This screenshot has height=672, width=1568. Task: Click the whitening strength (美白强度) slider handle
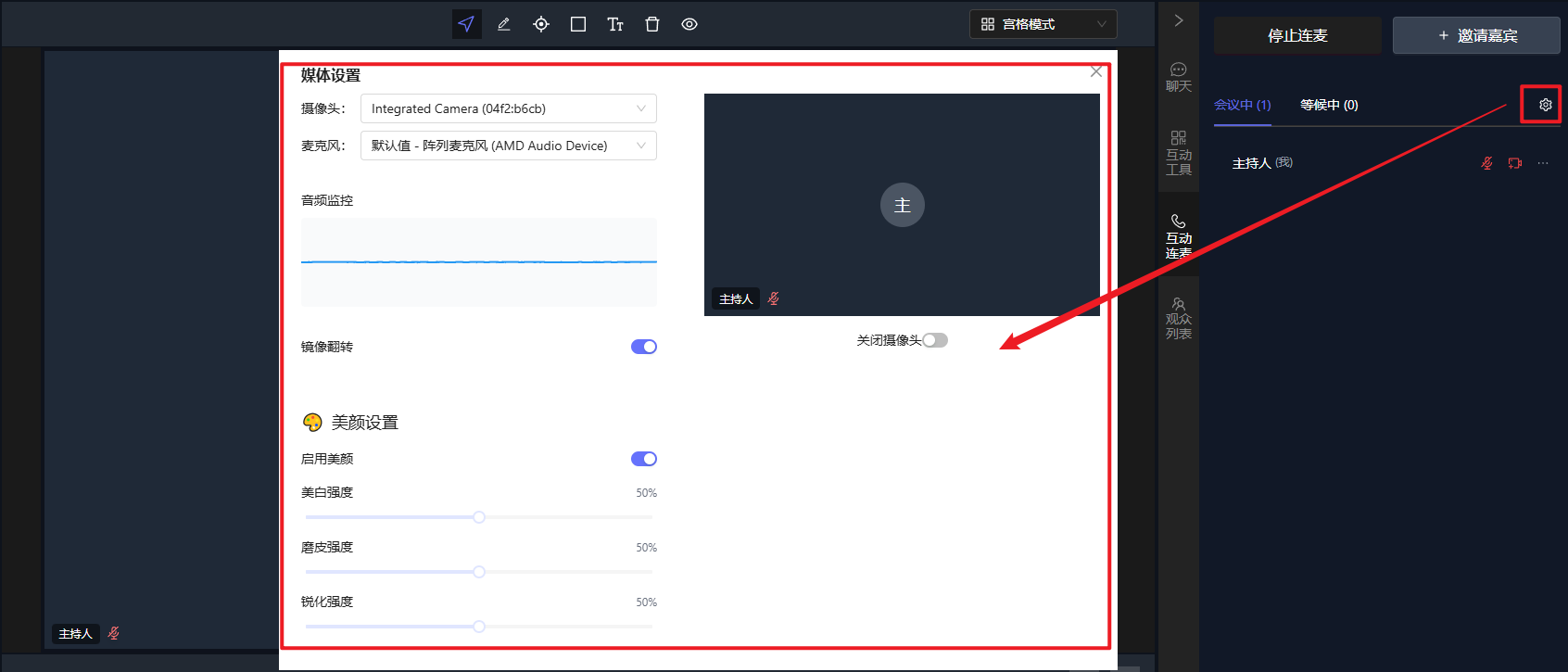(479, 517)
